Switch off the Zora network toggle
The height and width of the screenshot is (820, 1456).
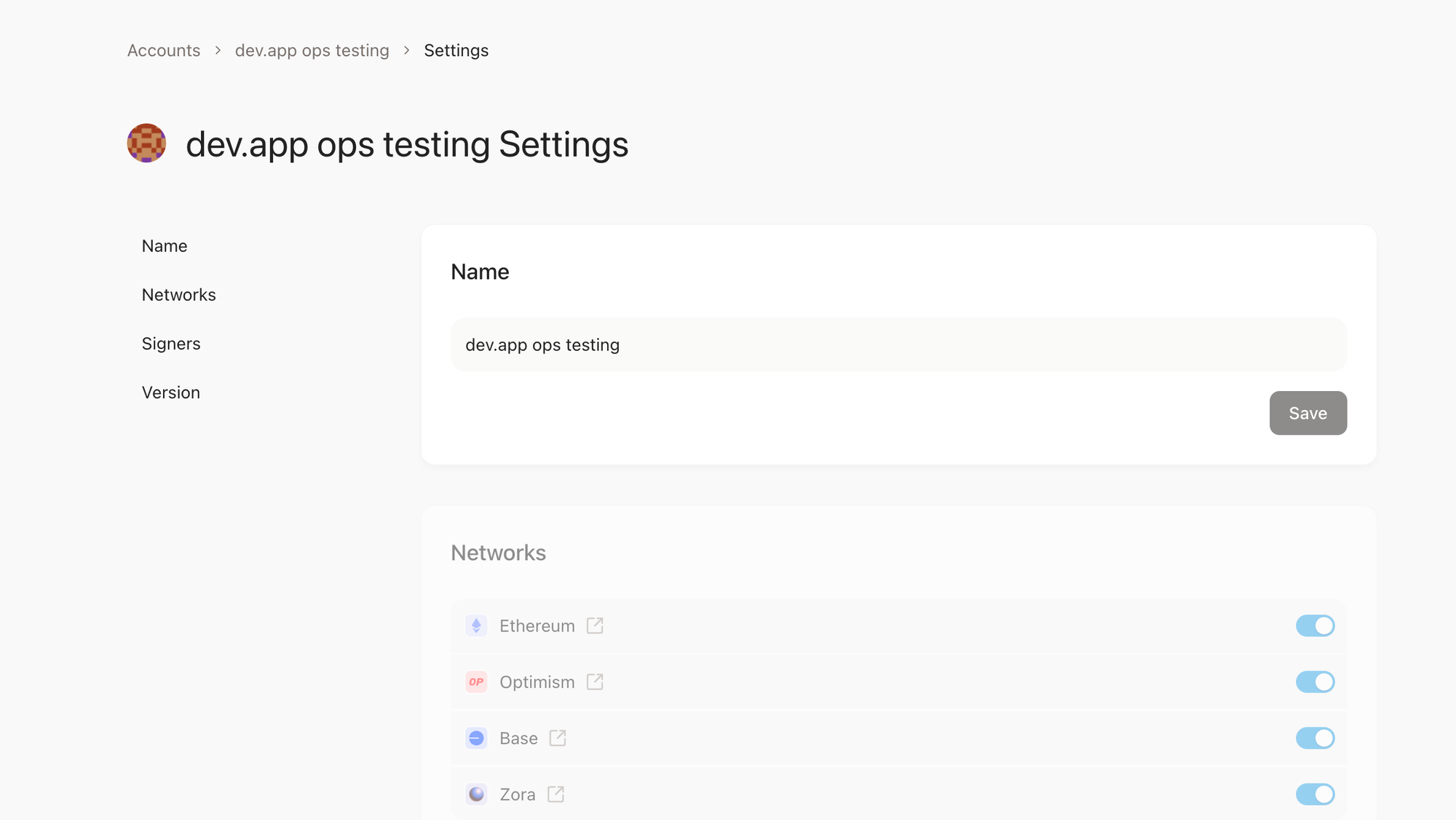tap(1315, 794)
